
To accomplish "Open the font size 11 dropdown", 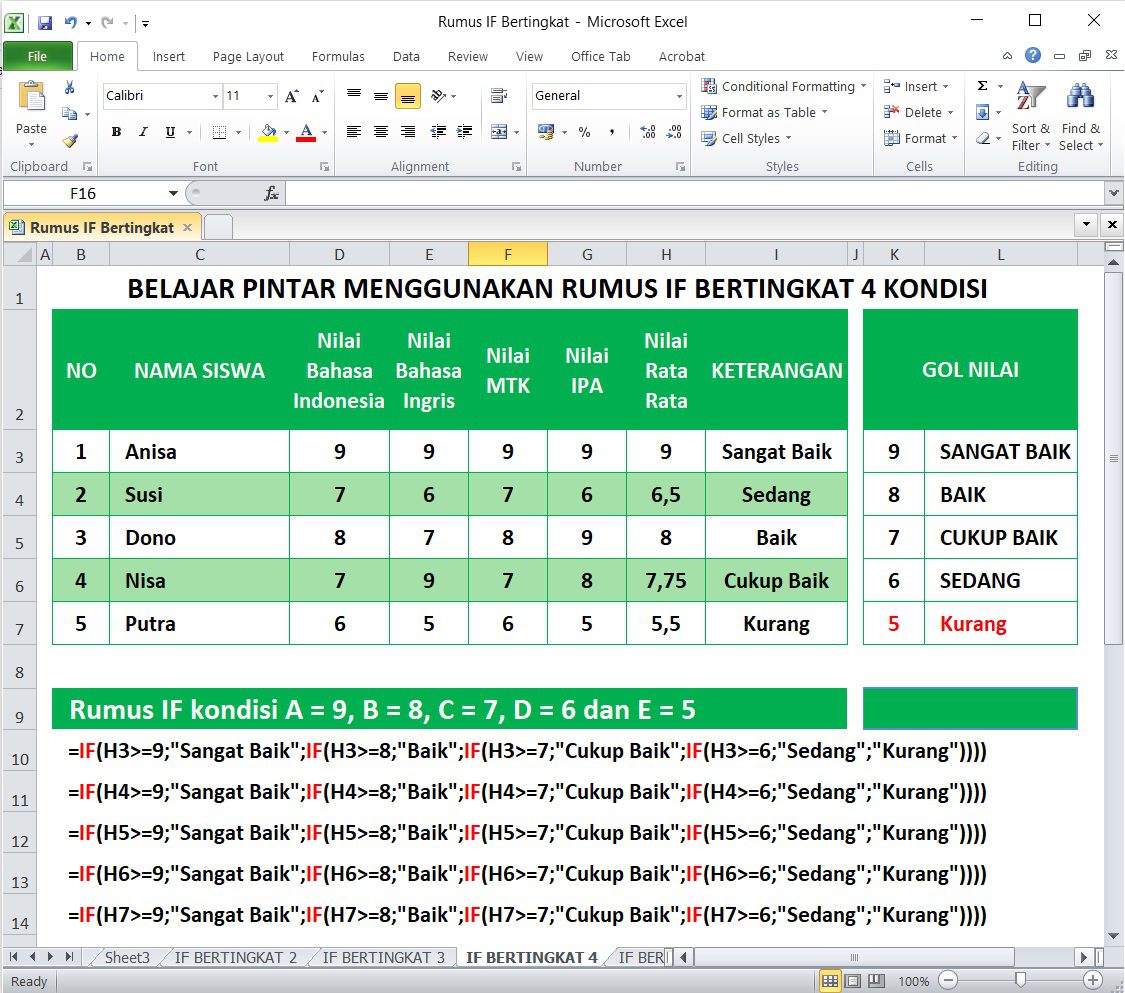I will pos(270,96).
